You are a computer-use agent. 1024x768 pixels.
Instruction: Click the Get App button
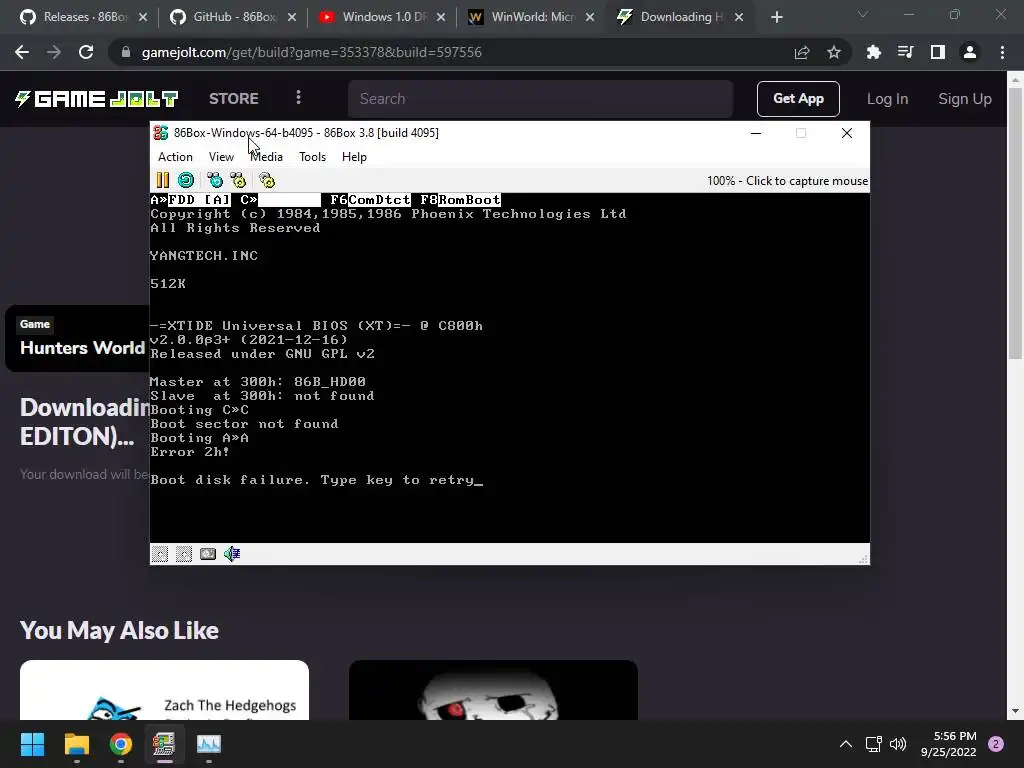(798, 99)
